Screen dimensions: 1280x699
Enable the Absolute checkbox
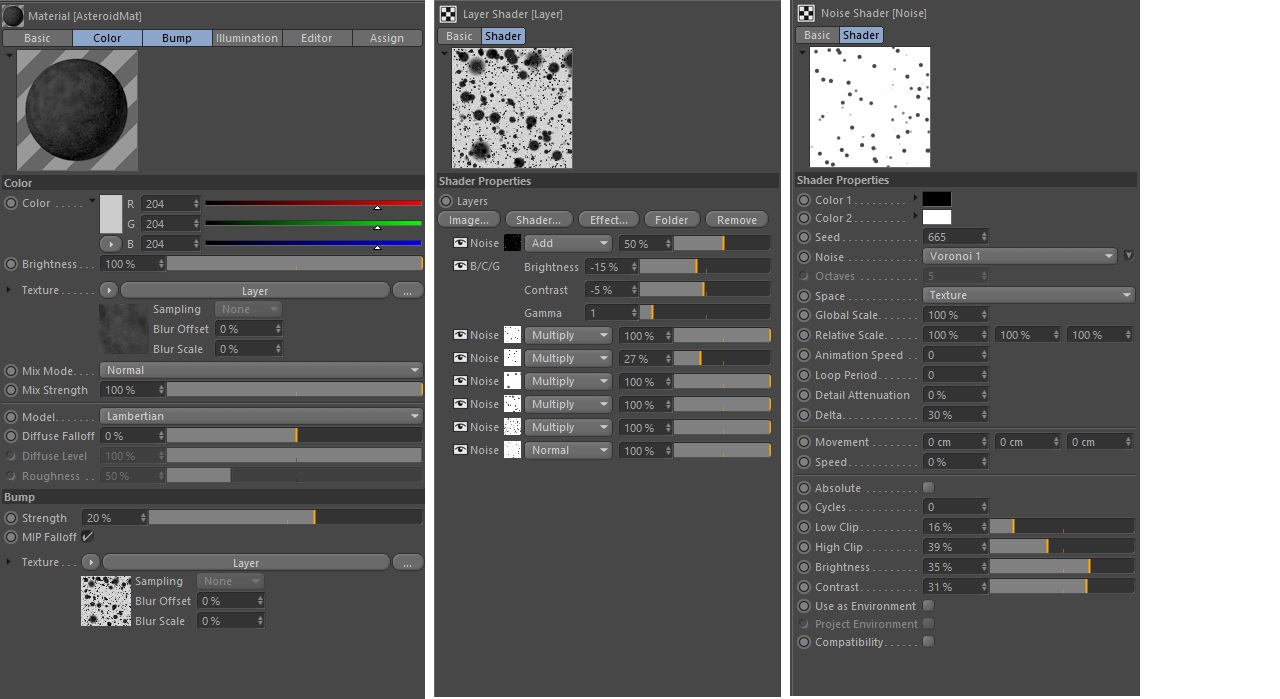(928, 488)
